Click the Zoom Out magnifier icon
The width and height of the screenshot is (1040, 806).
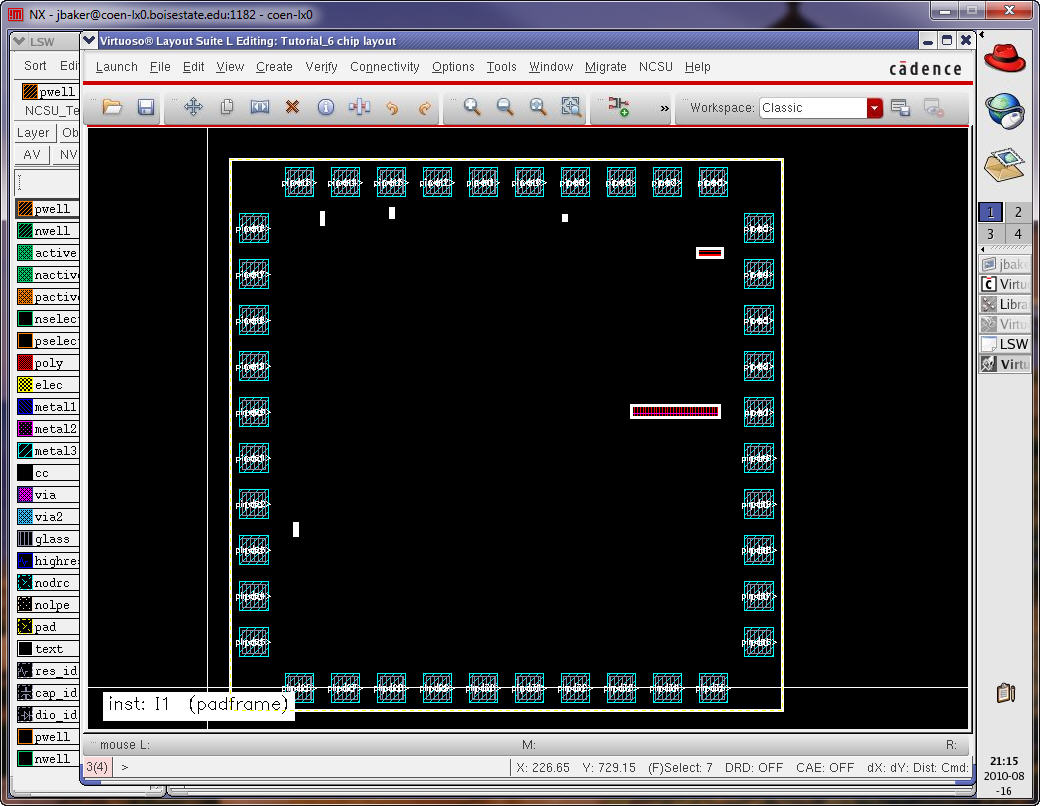505,107
